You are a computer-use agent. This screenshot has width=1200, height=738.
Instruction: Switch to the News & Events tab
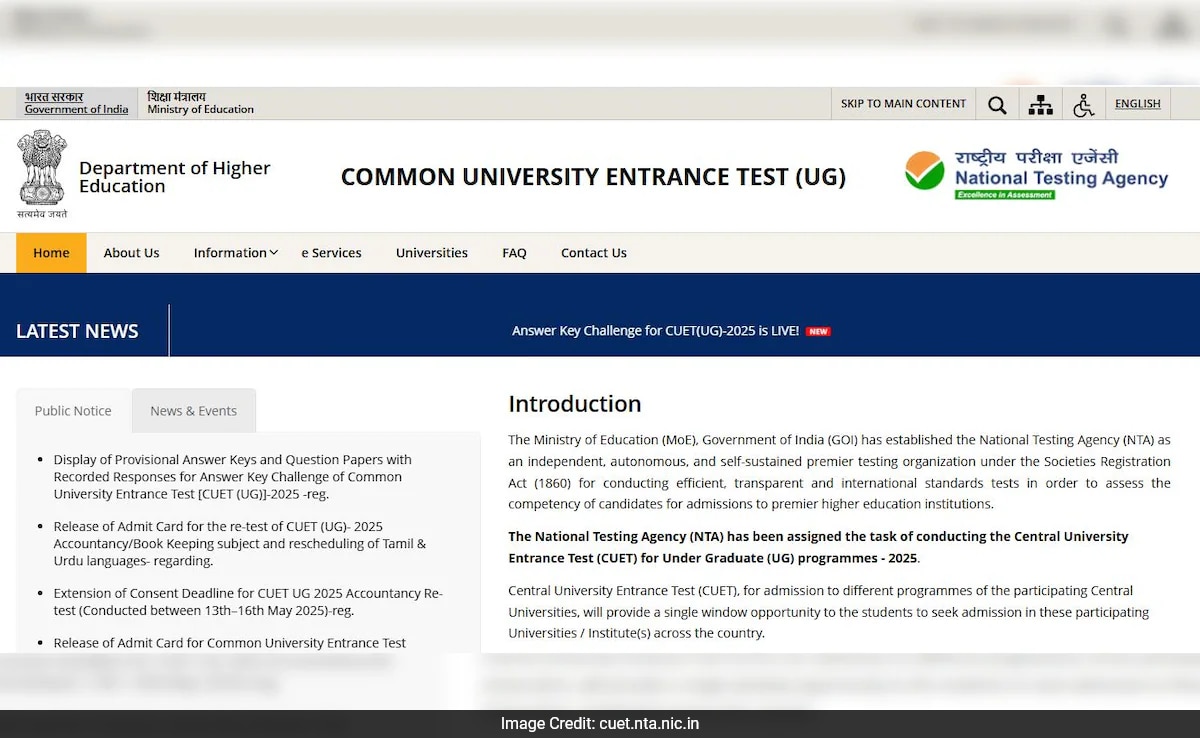tap(193, 411)
